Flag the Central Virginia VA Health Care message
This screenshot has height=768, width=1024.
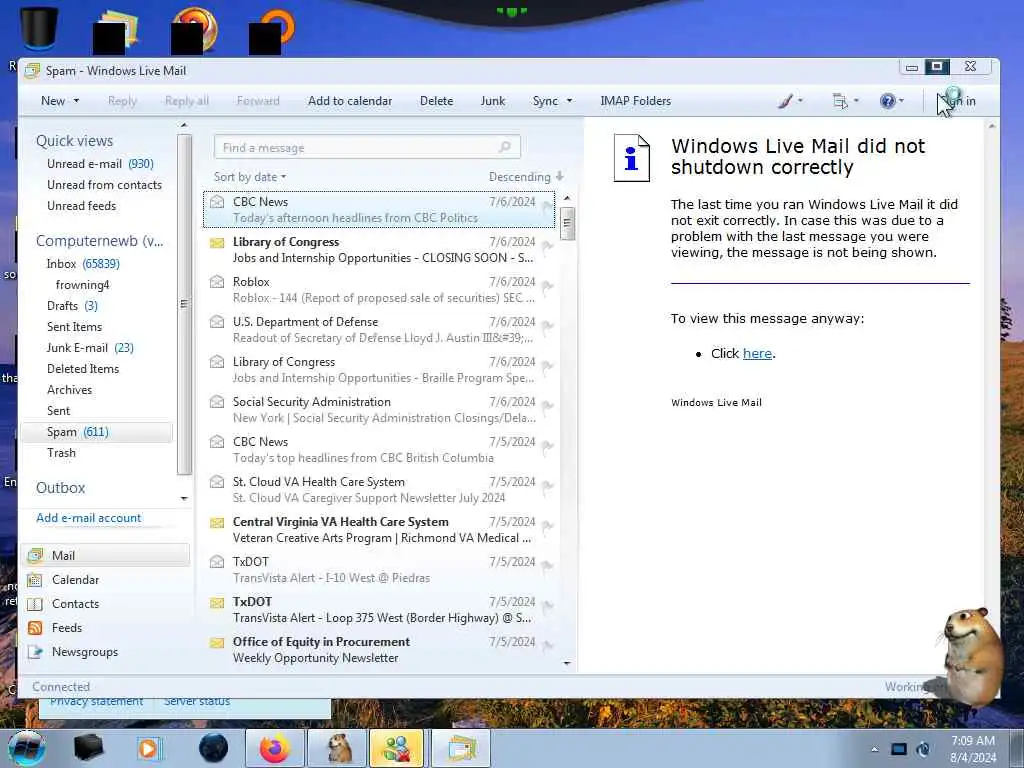pos(547,526)
